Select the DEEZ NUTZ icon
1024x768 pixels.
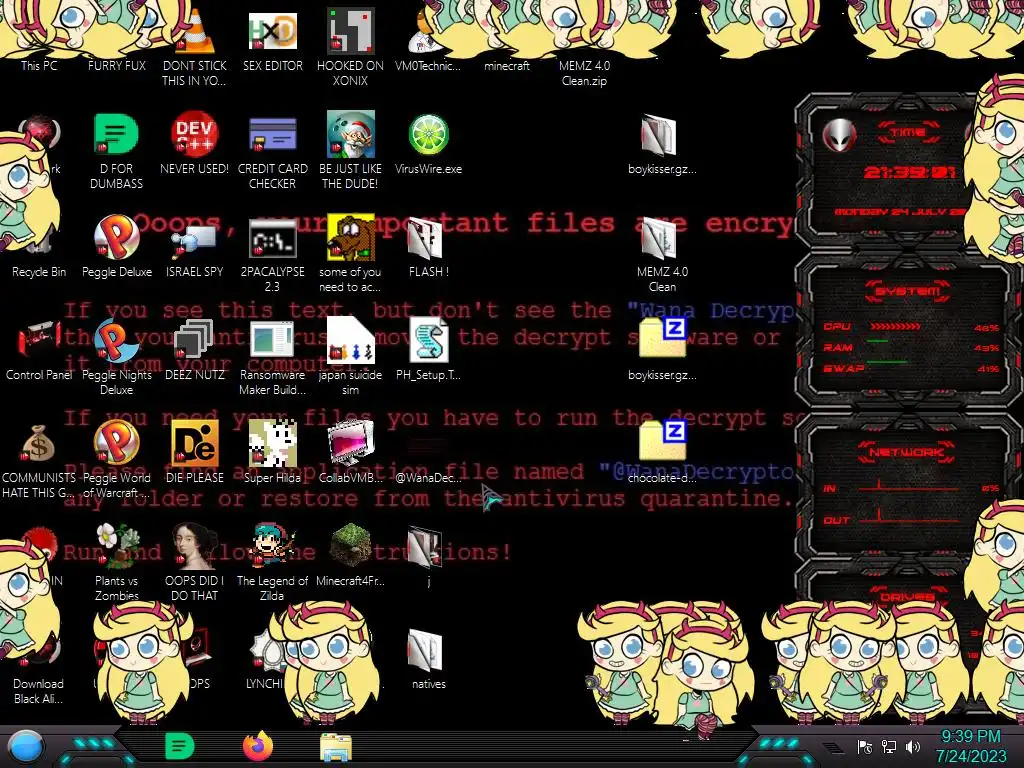(x=195, y=340)
